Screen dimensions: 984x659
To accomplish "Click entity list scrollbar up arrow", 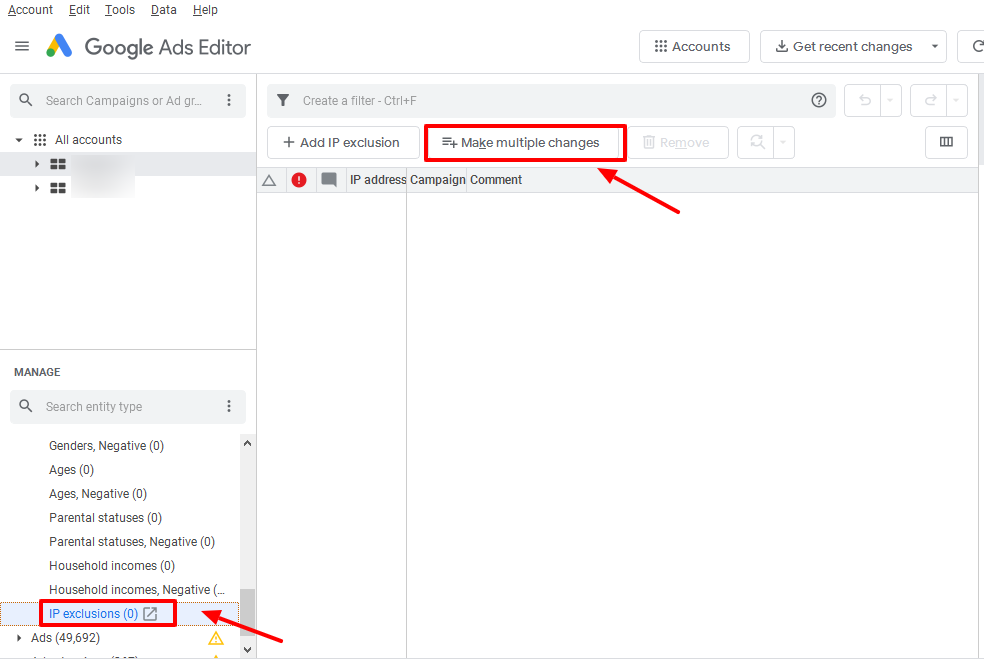I will pyautogui.click(x=247, y=444).
